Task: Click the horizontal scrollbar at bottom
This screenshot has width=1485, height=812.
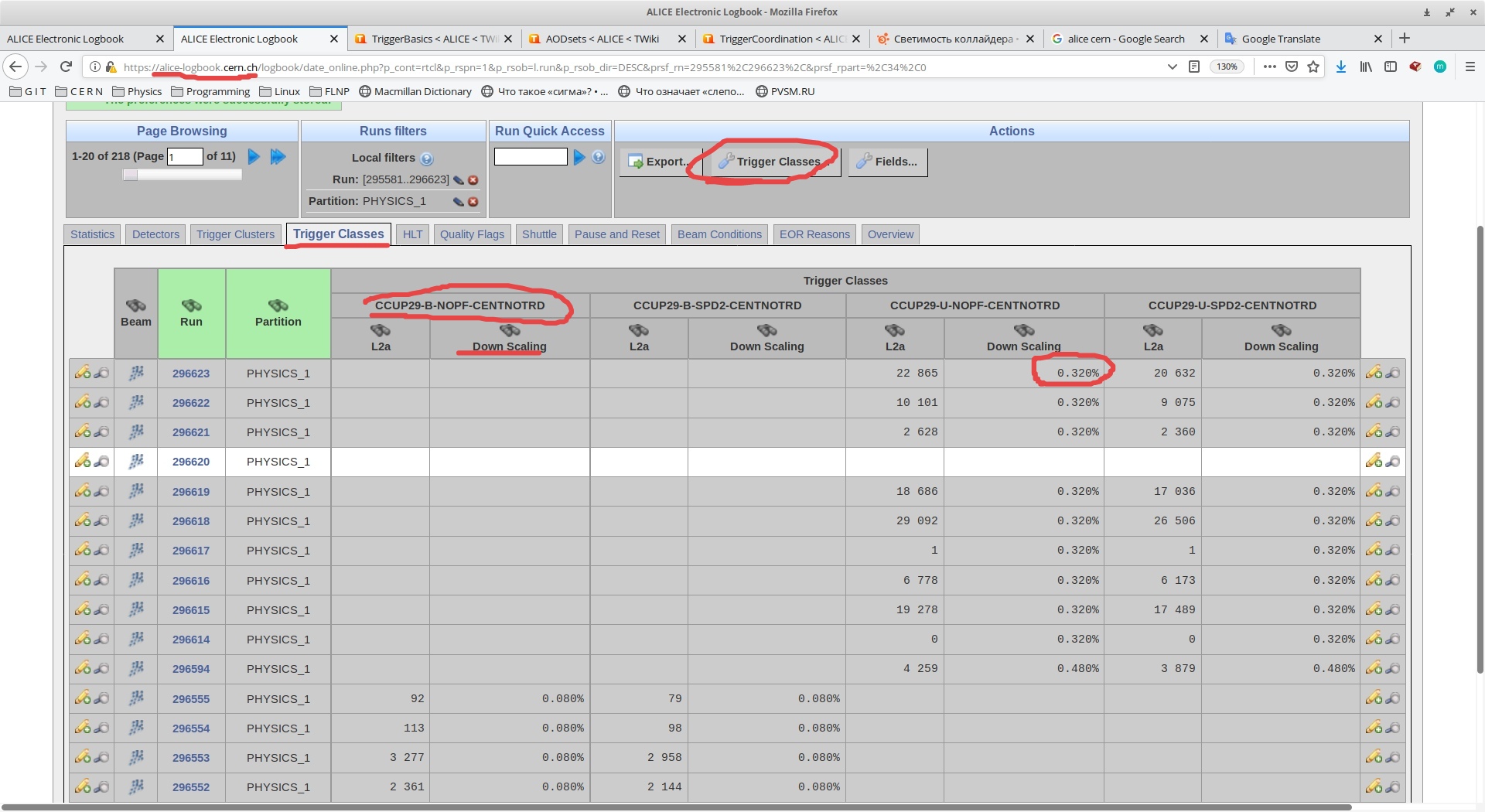Action: click(x=677, y=807)
